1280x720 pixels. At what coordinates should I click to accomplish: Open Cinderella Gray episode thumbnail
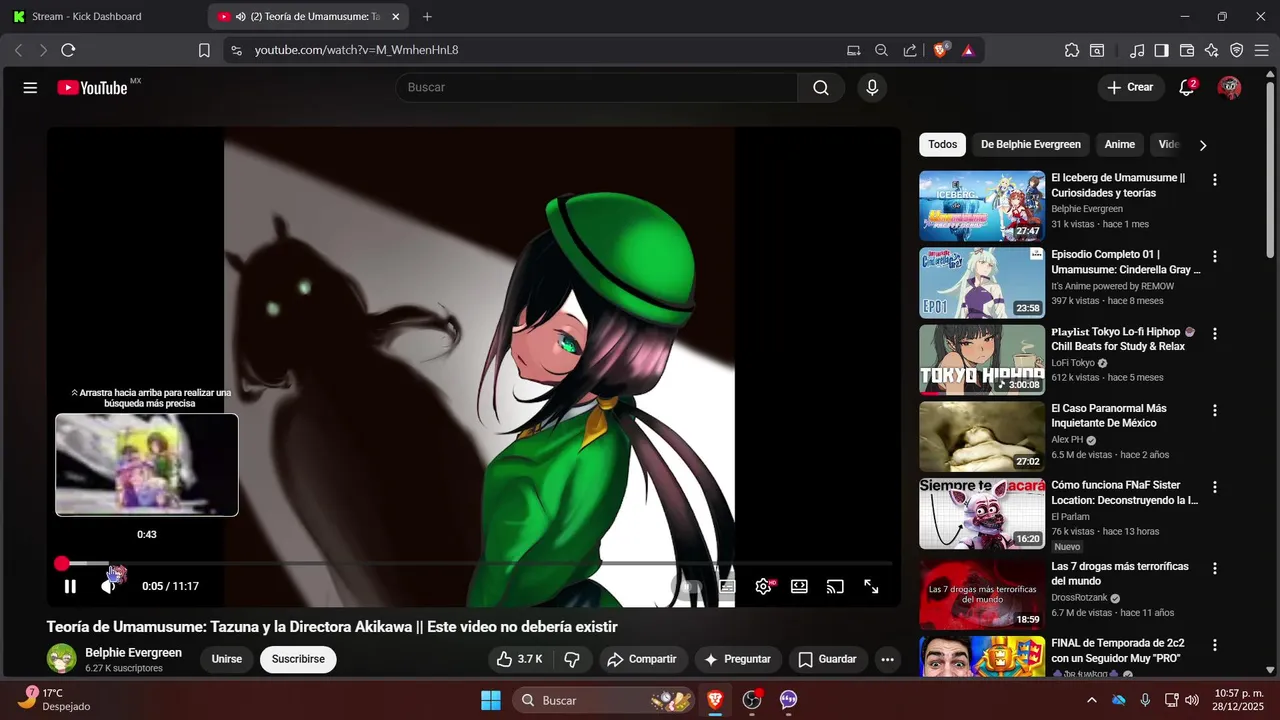982,283
